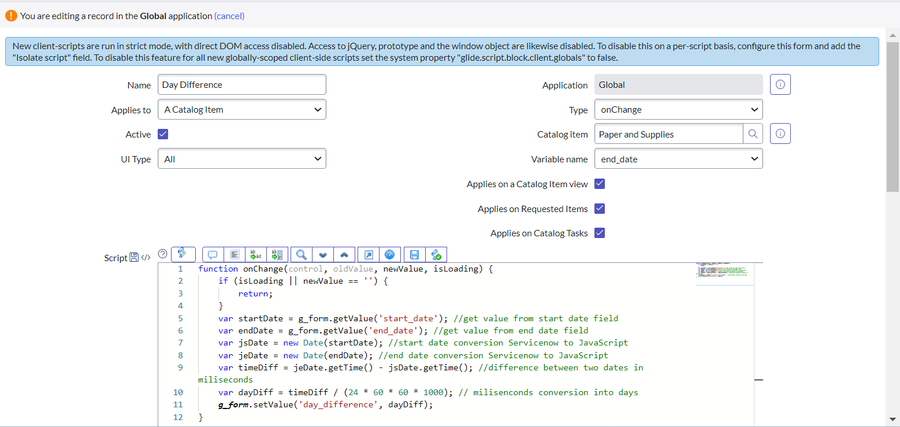Click the find next down-arrow icon
Viewport: 900px width, 427px height.
[323, 254]
